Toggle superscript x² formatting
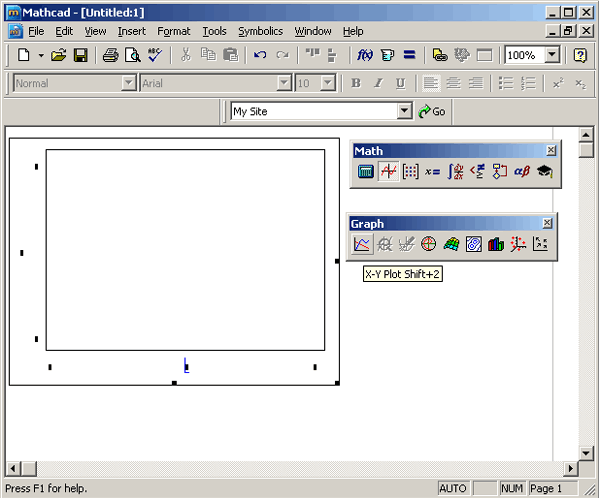The height and width of the screenshot is (498, 599). point(558,83)
